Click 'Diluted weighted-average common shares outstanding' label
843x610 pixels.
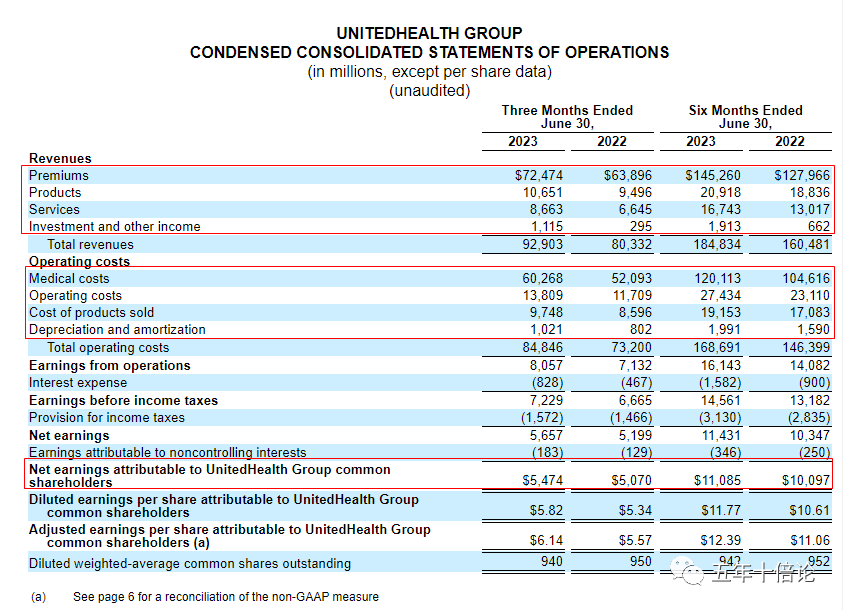coord(190,564)
